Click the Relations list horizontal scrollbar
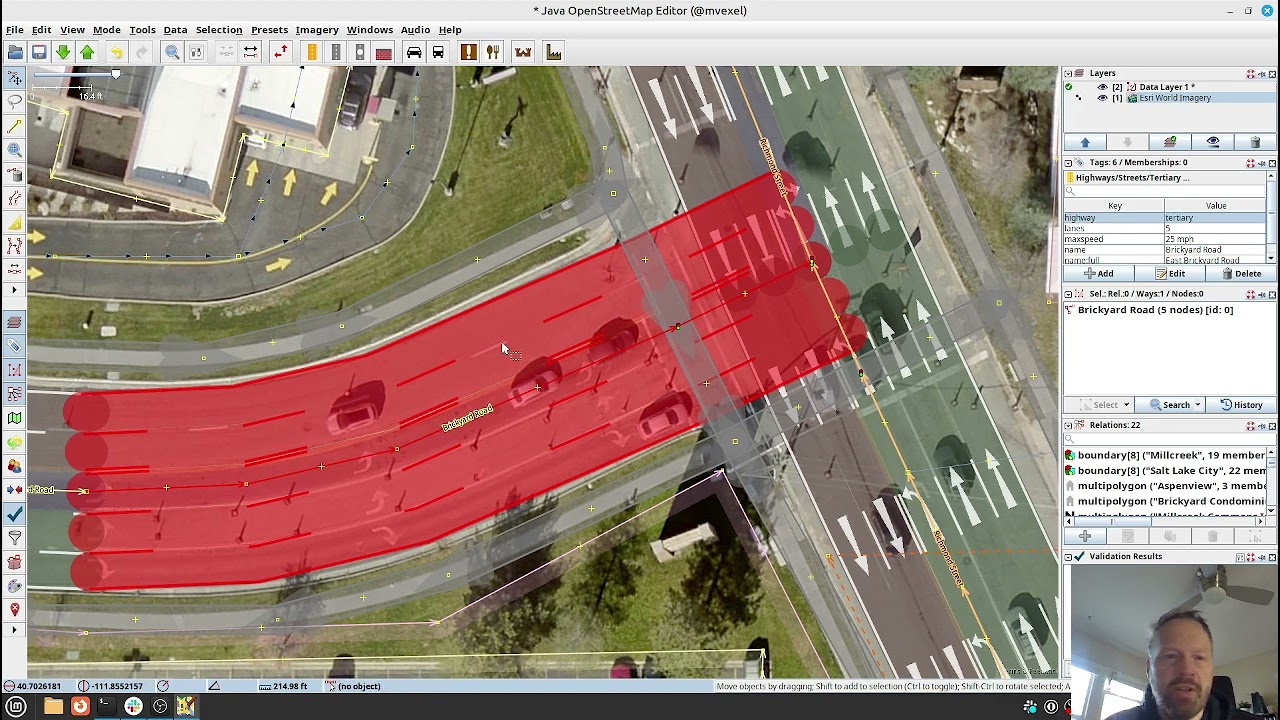Screen dimensions: 1280x720 pyautogui.click(x=1165, y=522)
